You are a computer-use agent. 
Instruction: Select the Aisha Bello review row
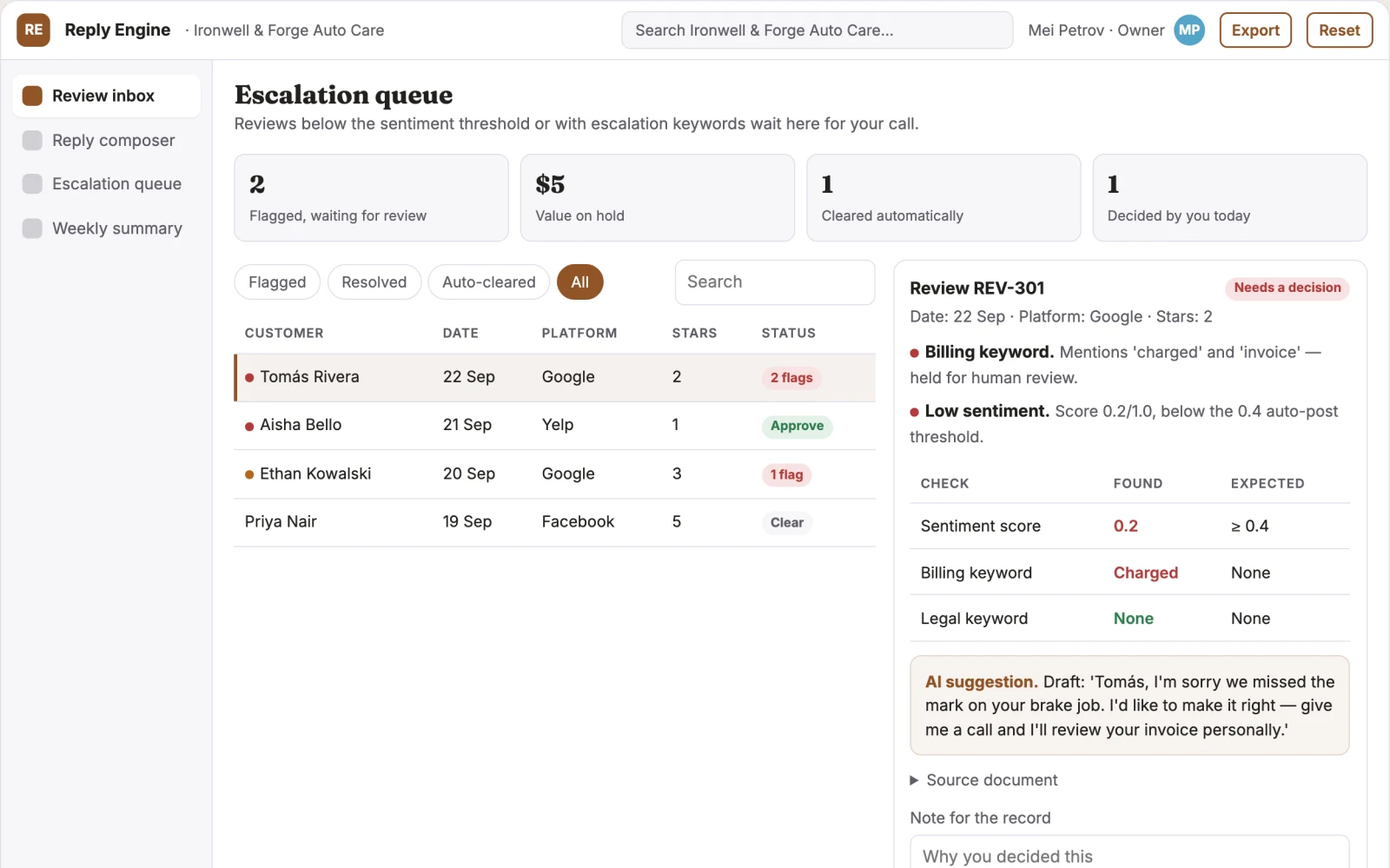(x=555, y=426)
